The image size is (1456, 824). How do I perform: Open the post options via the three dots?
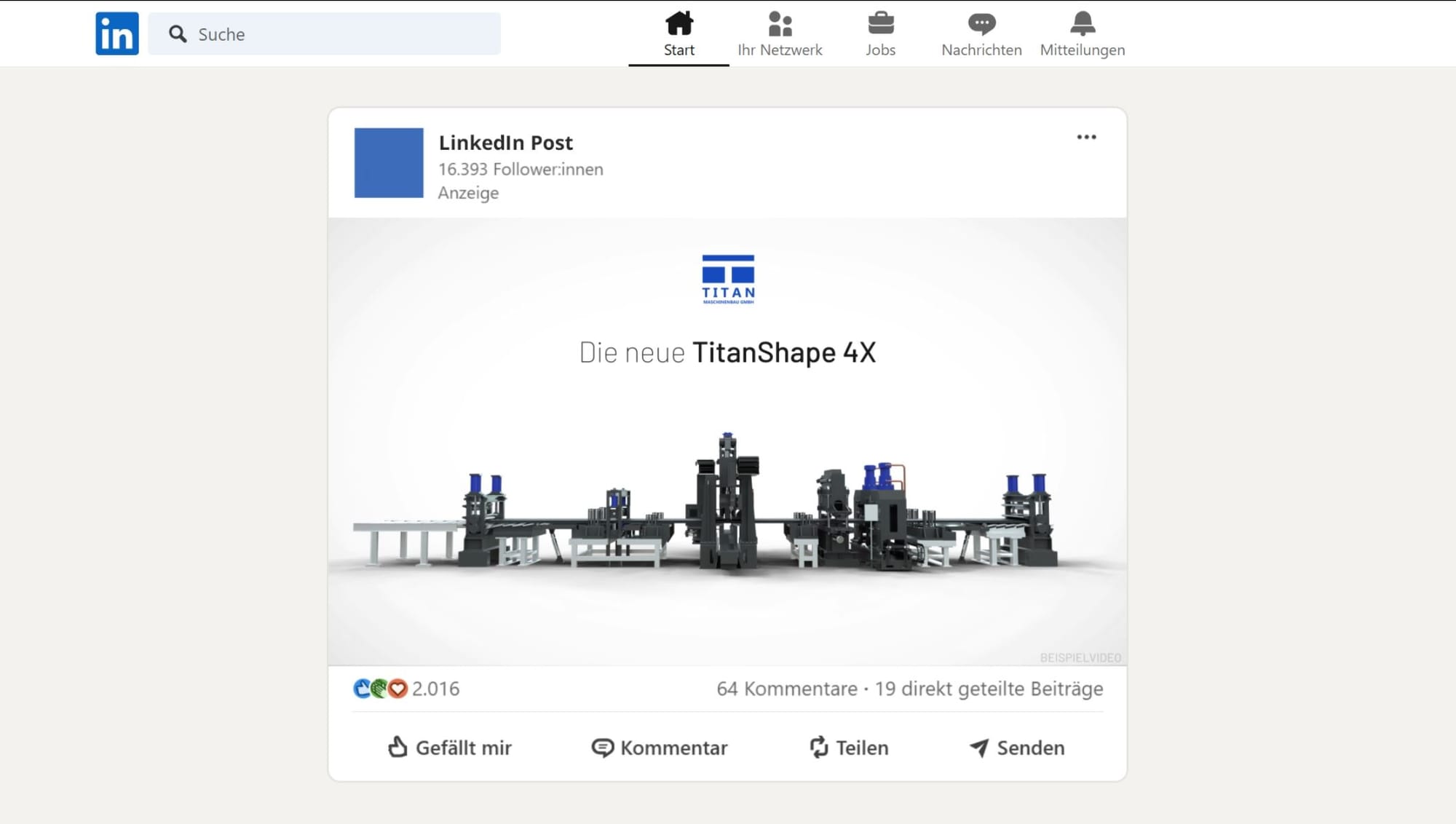(1086, 137)
